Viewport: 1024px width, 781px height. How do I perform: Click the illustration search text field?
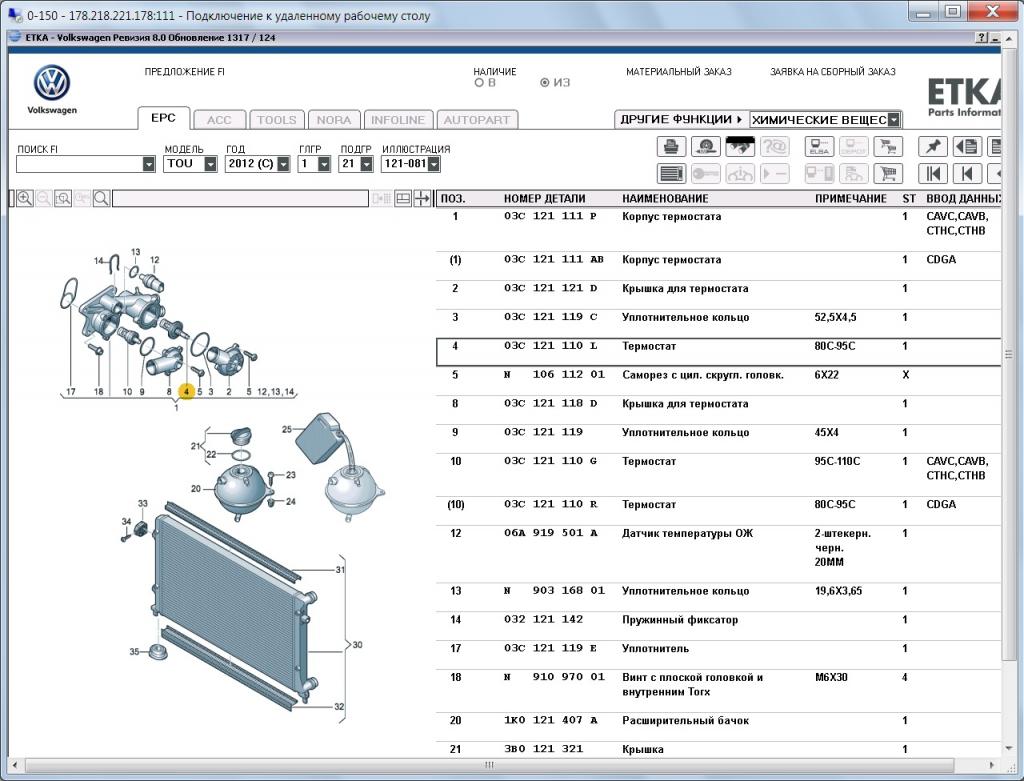[240, 199]
